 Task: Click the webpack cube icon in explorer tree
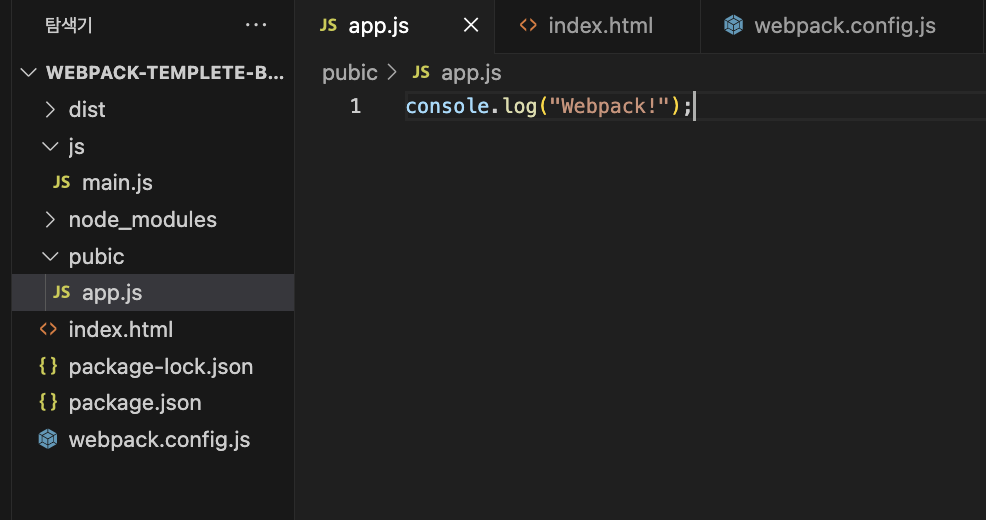click(48, 439)
